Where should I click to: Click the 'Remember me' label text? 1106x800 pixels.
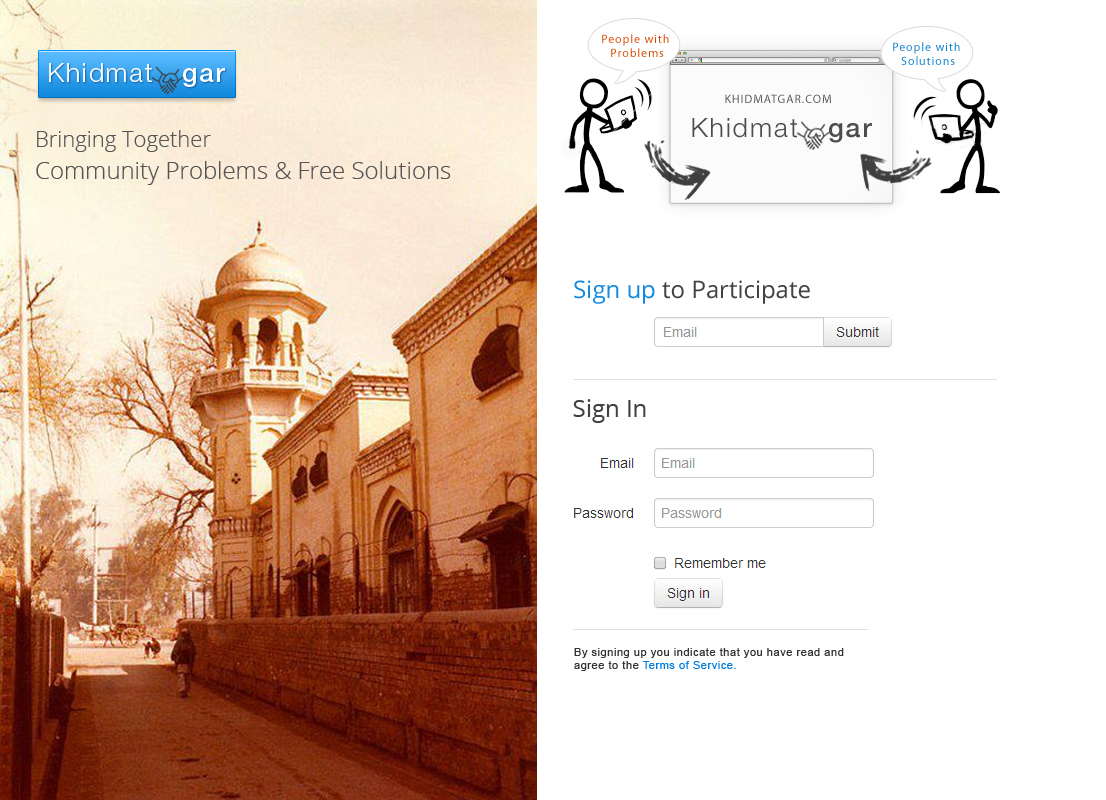(719, 563)
